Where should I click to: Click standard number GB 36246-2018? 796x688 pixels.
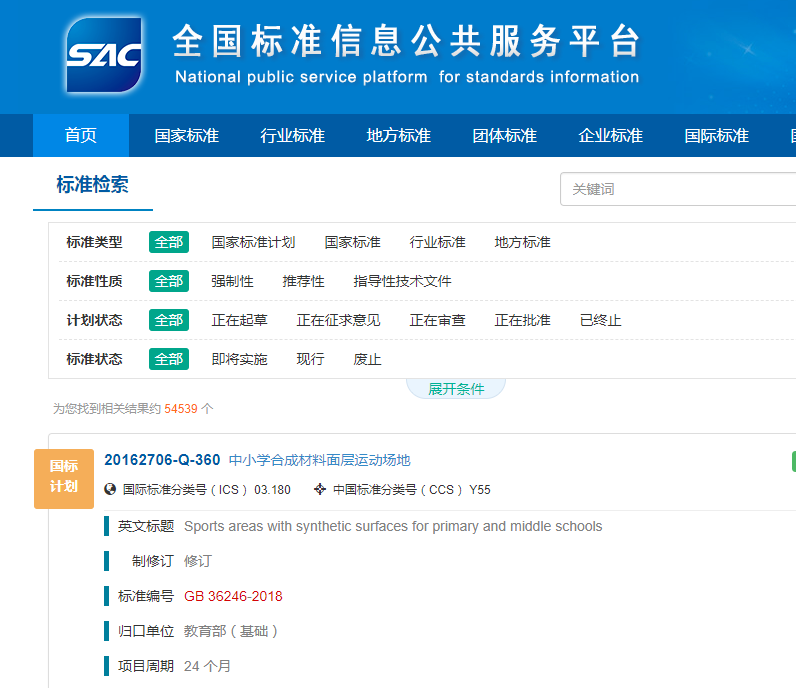pos(233,596)
